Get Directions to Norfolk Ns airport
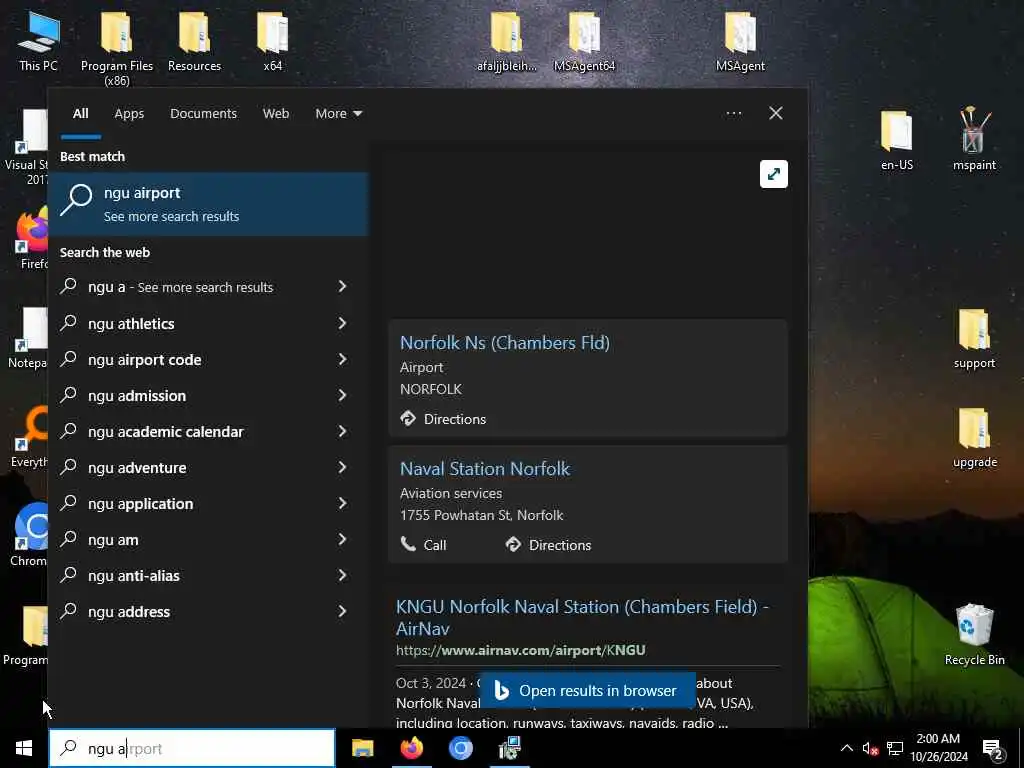The width and height of the screenshot is (1024, 768). [x=443, y=419]
